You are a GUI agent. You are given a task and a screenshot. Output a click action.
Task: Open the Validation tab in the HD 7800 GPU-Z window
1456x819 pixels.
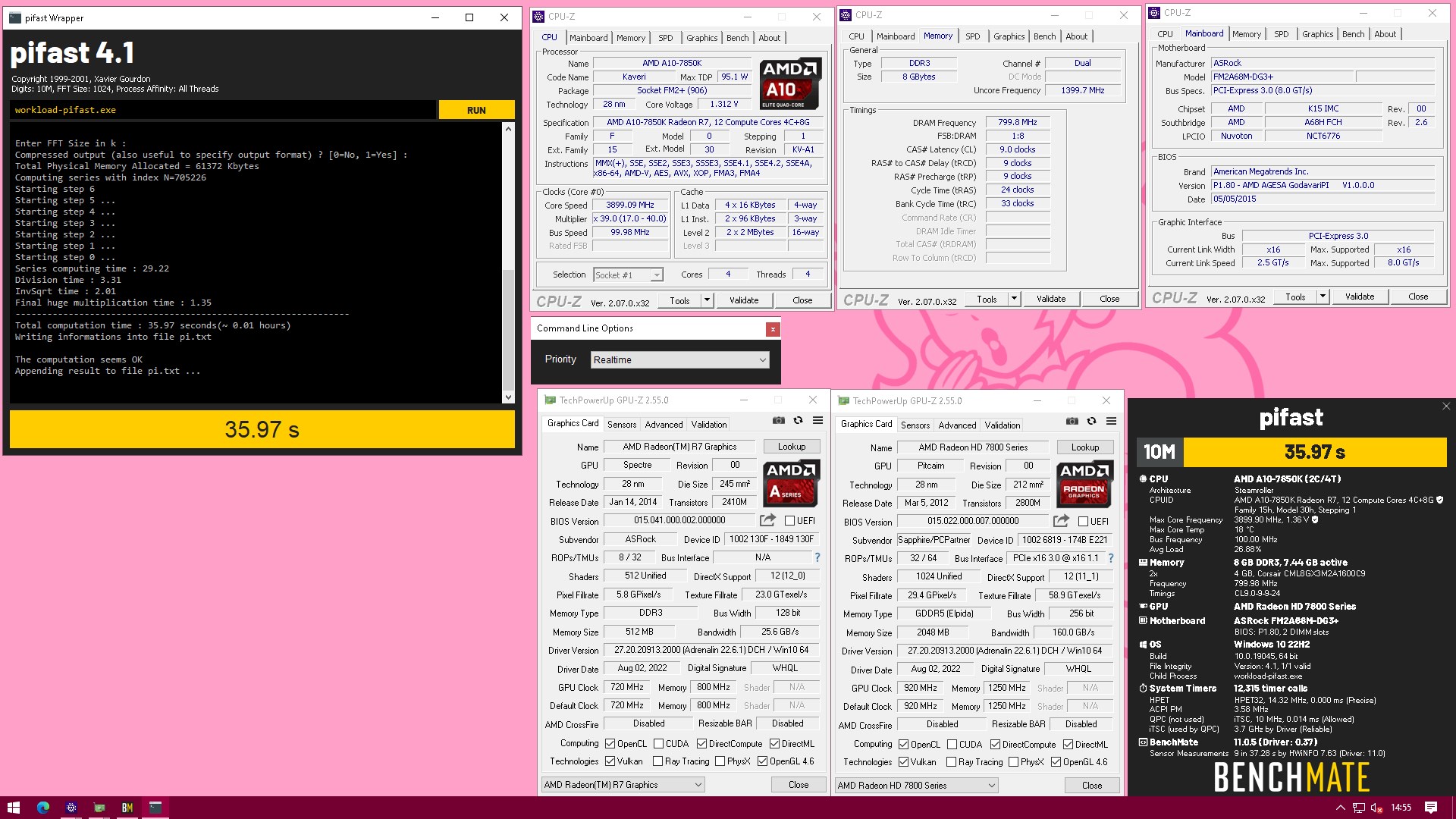(x=1003, y=425)
